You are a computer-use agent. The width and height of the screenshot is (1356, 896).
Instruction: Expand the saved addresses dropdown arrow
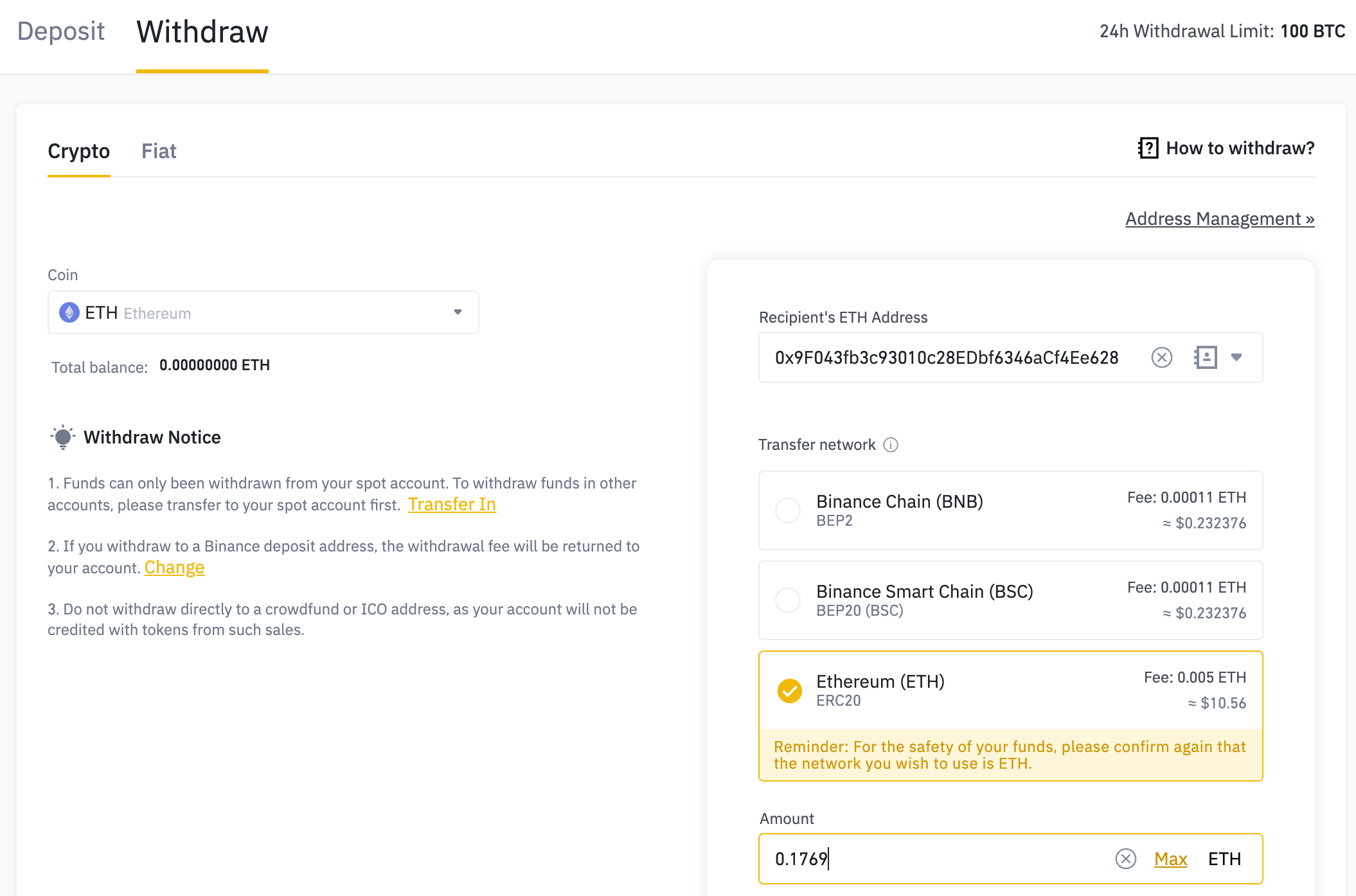click(1236, 357)
